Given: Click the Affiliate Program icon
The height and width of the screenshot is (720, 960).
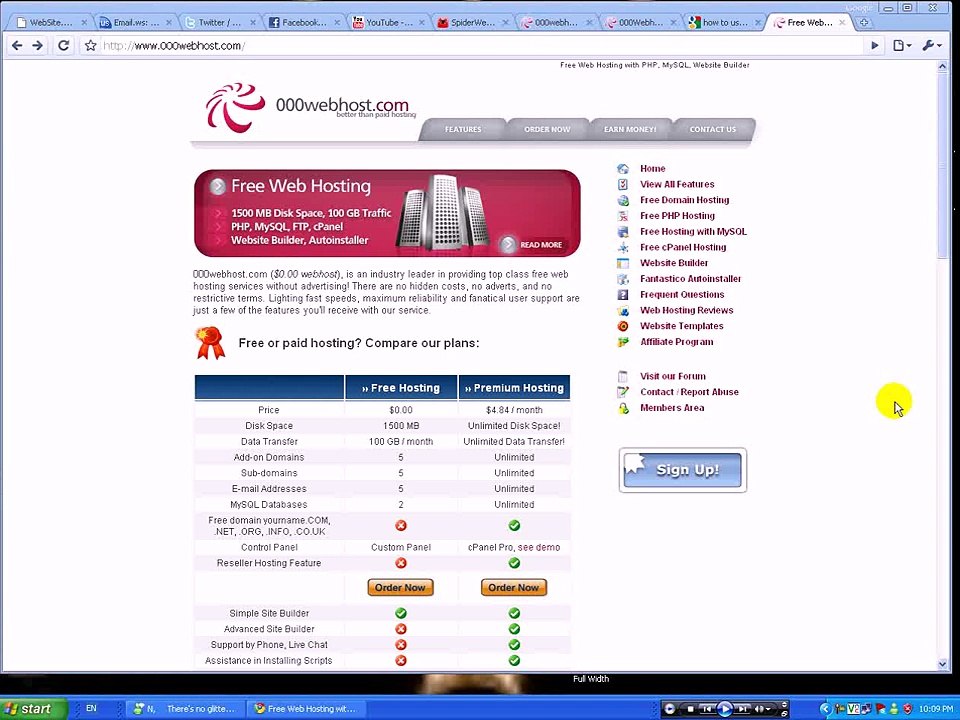Looking at the screenshot, I should tap(623, 342).
